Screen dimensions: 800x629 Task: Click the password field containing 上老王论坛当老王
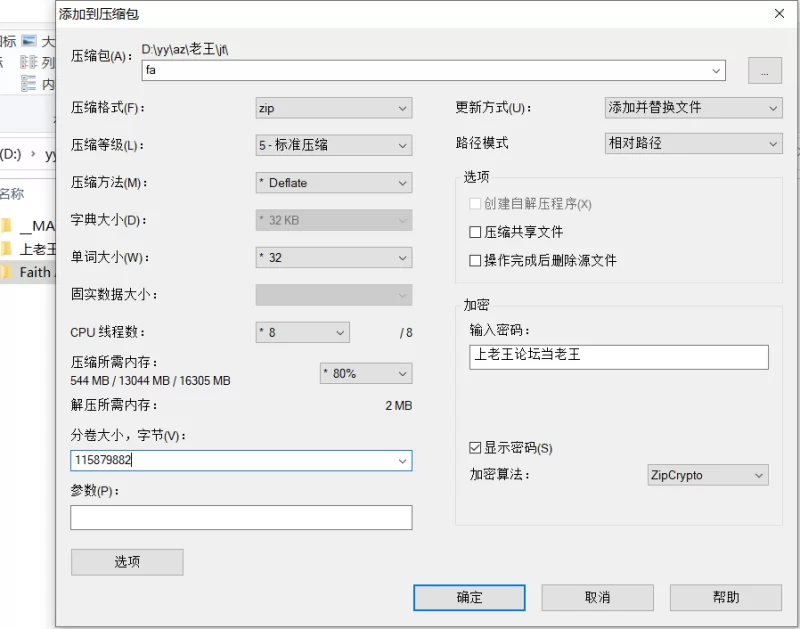tap(618, 357)
